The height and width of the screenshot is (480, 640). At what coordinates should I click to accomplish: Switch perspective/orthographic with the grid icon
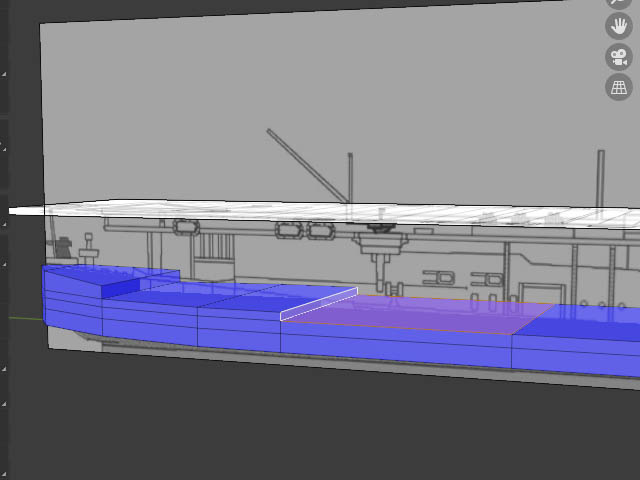pos(619,87)
